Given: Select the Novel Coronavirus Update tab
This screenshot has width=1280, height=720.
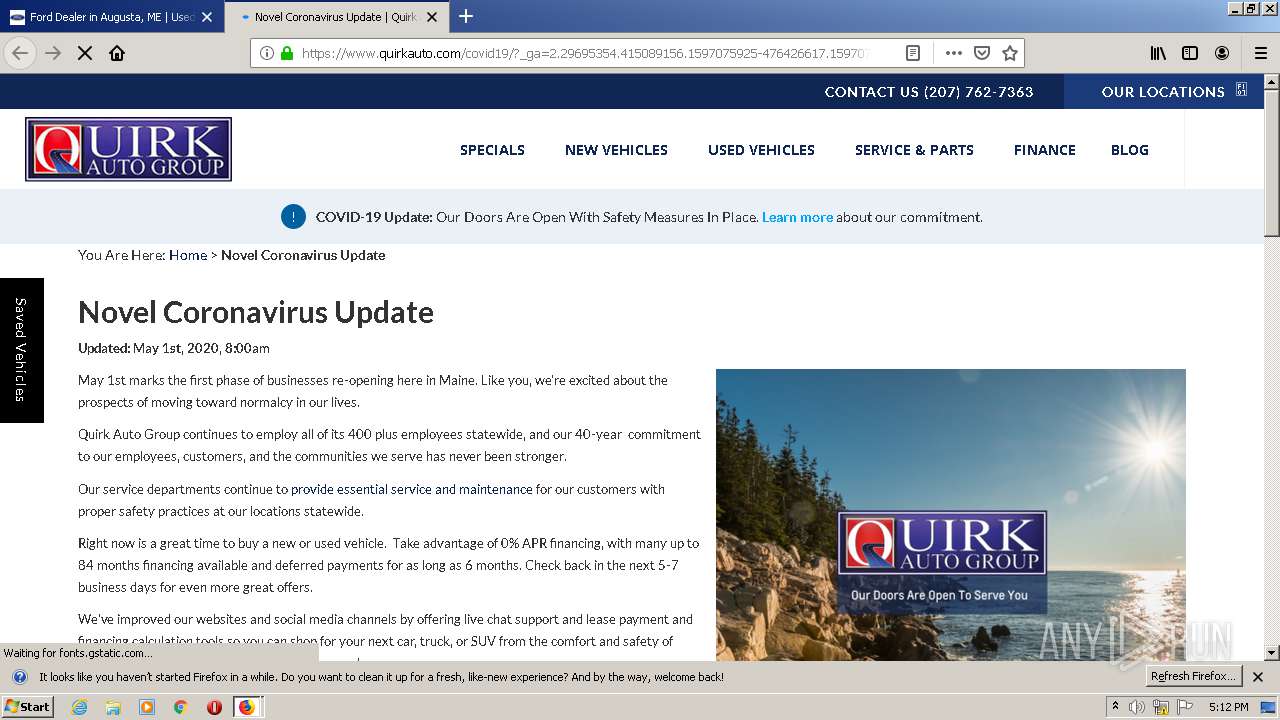Looking at the screenshot, I should (x=337, y=17).
